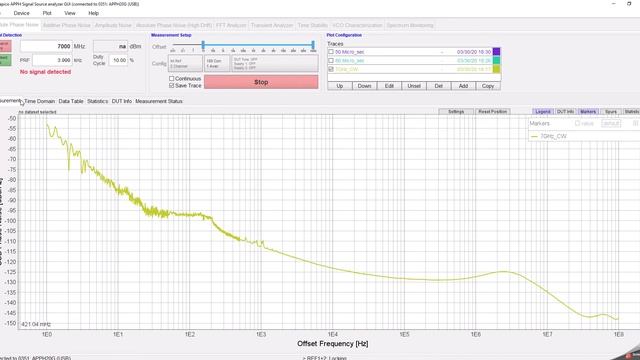The width and height of the screenshot is (640, 360).
Task: Select the 50 Micro_sec trace row name
Action: (x=349, y=52)
